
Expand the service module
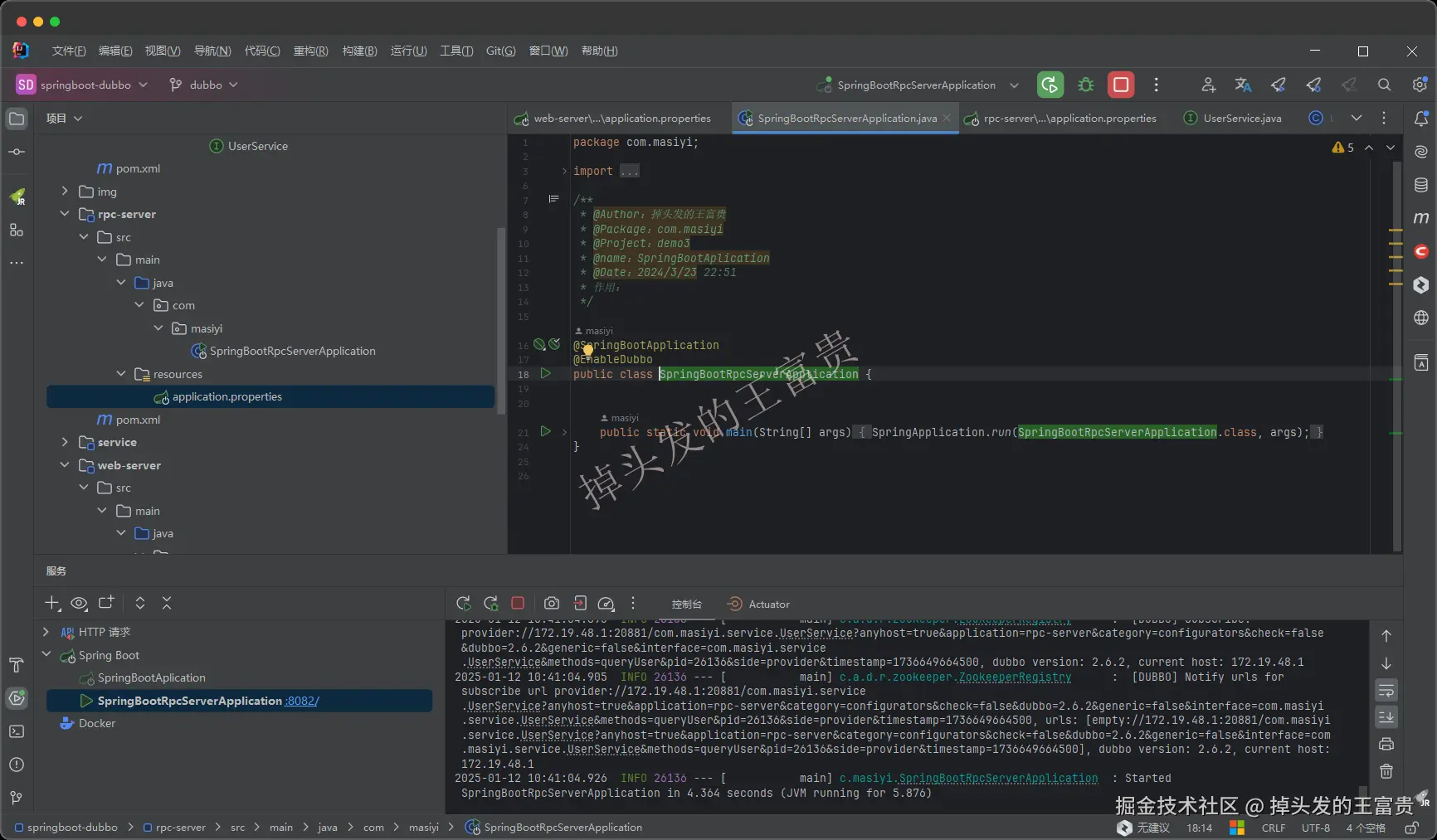point(65,442)
